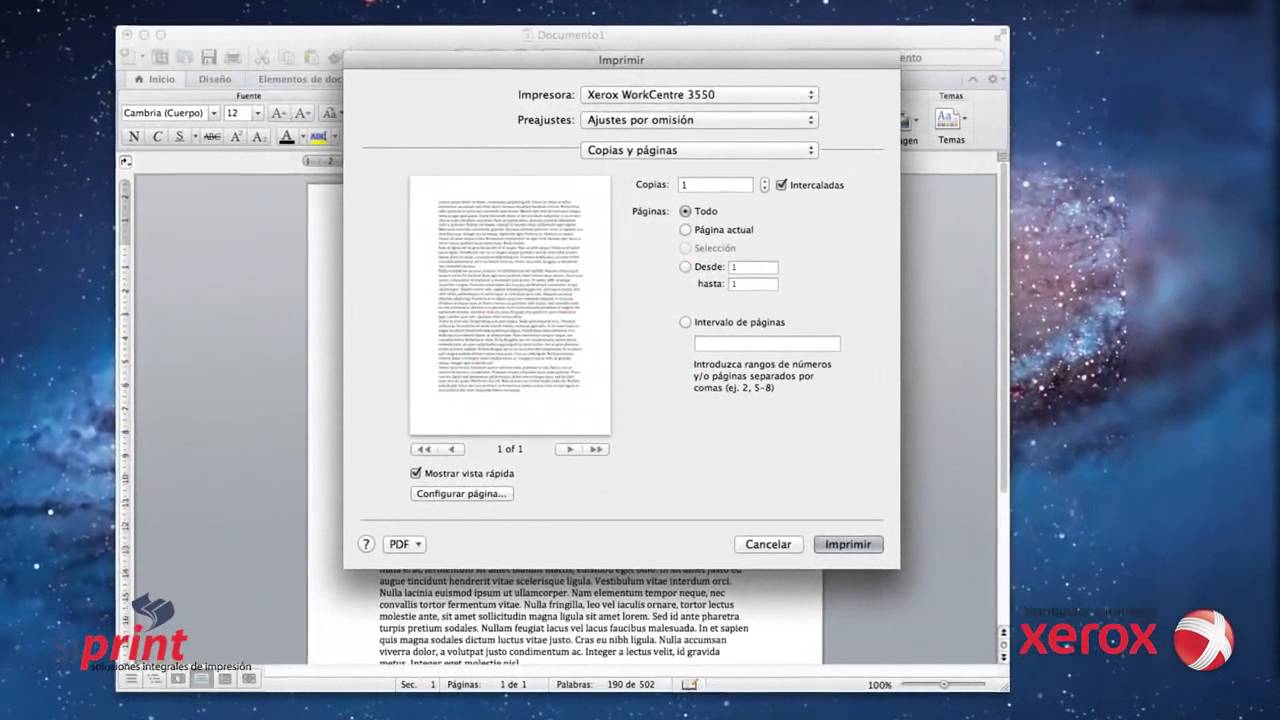Go to next preview page arrow

570,449
